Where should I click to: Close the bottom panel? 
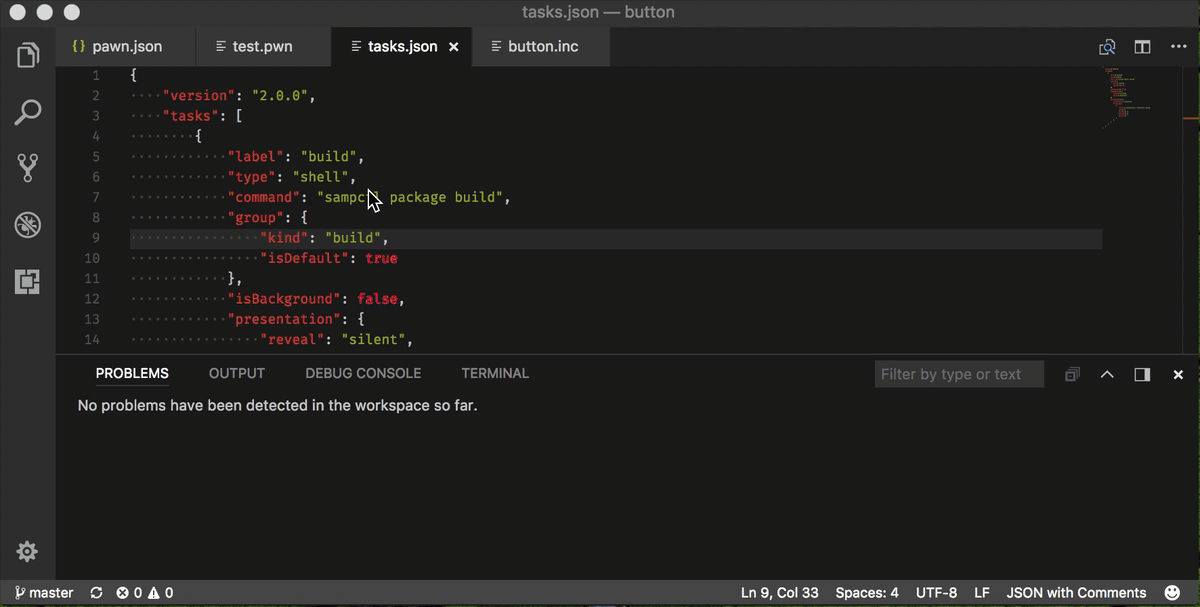[x=1178, y=374]
